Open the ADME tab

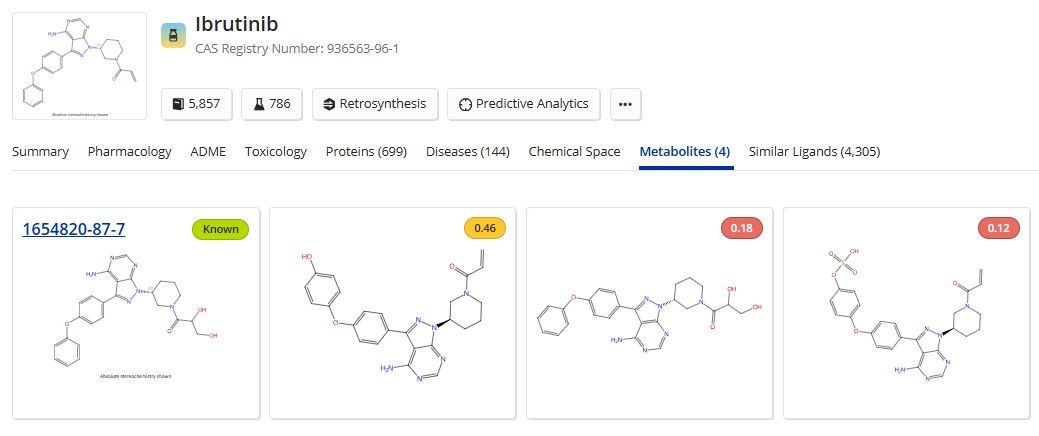(x=208, y=152)
